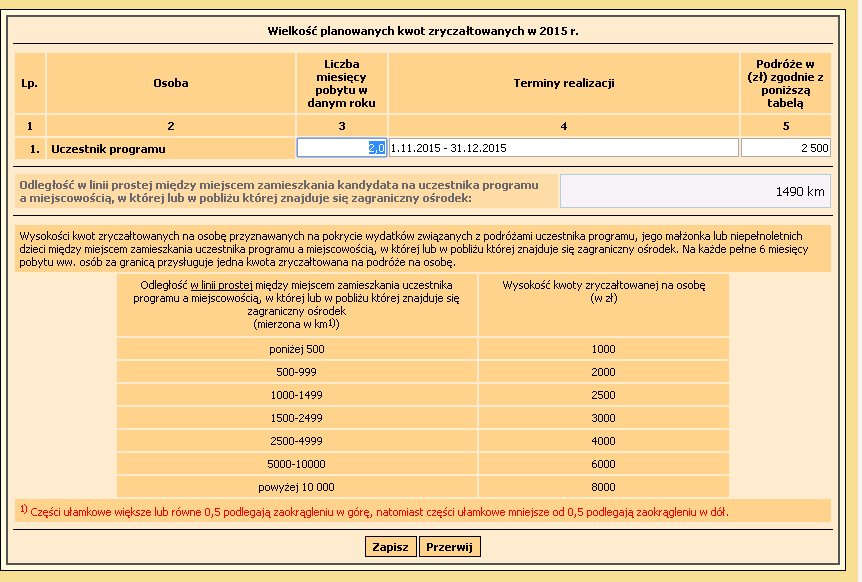This screenshot has width=862, height=582.
Task: Click the 'Osoba' column header
Action: (x=171, y=83)
